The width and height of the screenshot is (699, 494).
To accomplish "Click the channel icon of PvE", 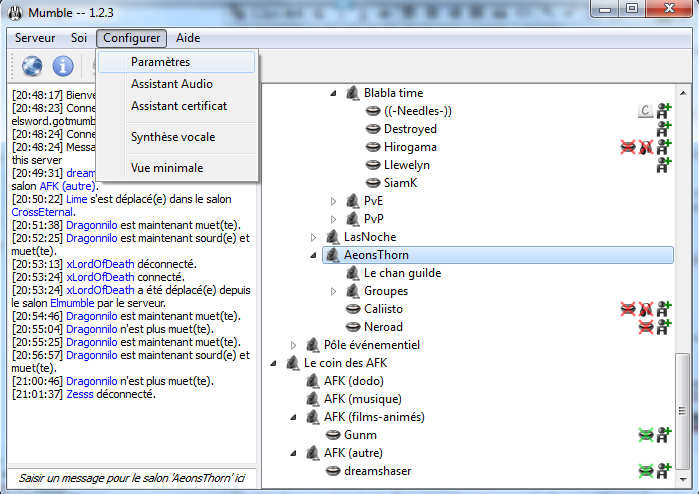I will pyautogui.click(x=353, y=201).
